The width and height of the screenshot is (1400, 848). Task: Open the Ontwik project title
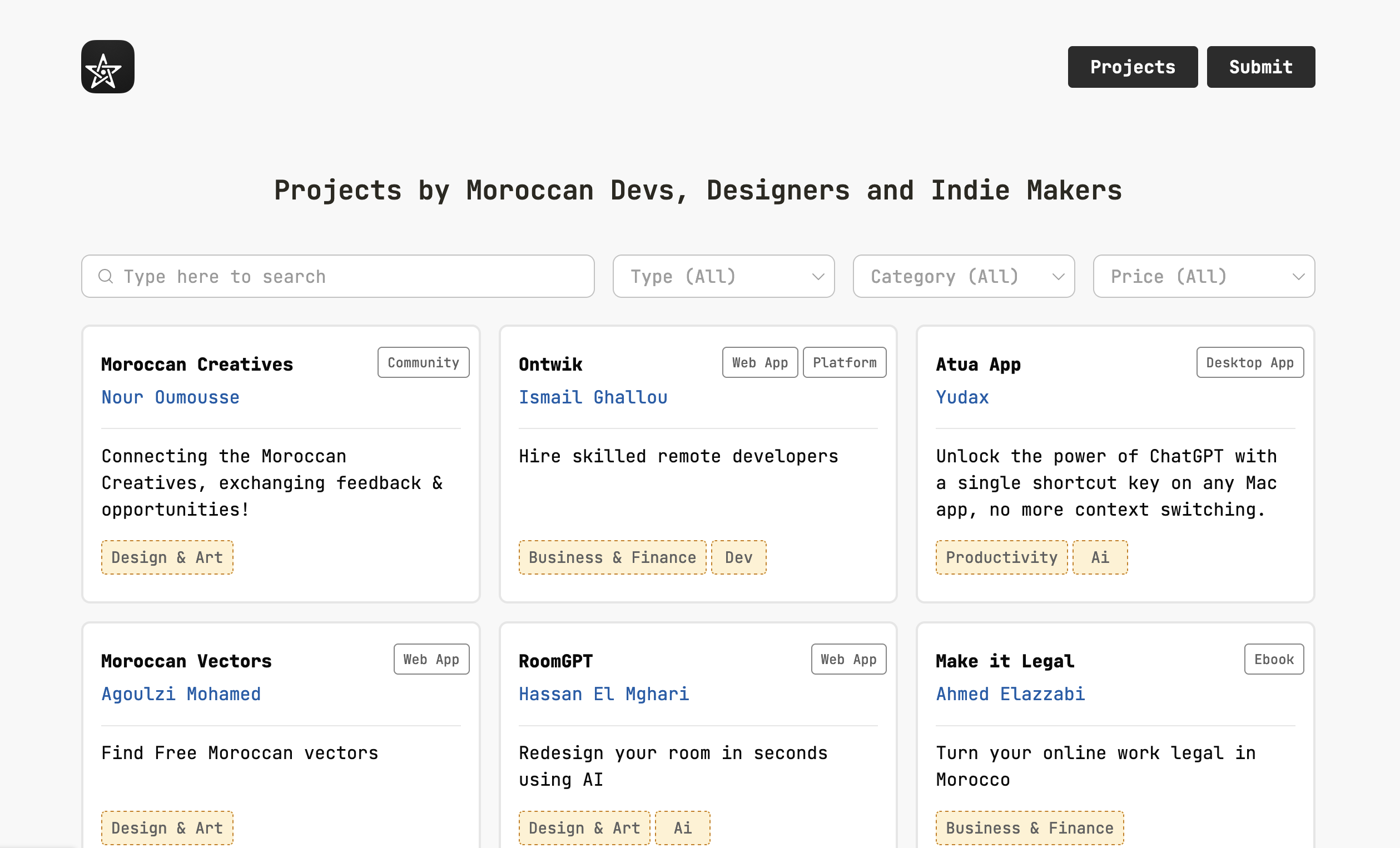click(550, 365)
